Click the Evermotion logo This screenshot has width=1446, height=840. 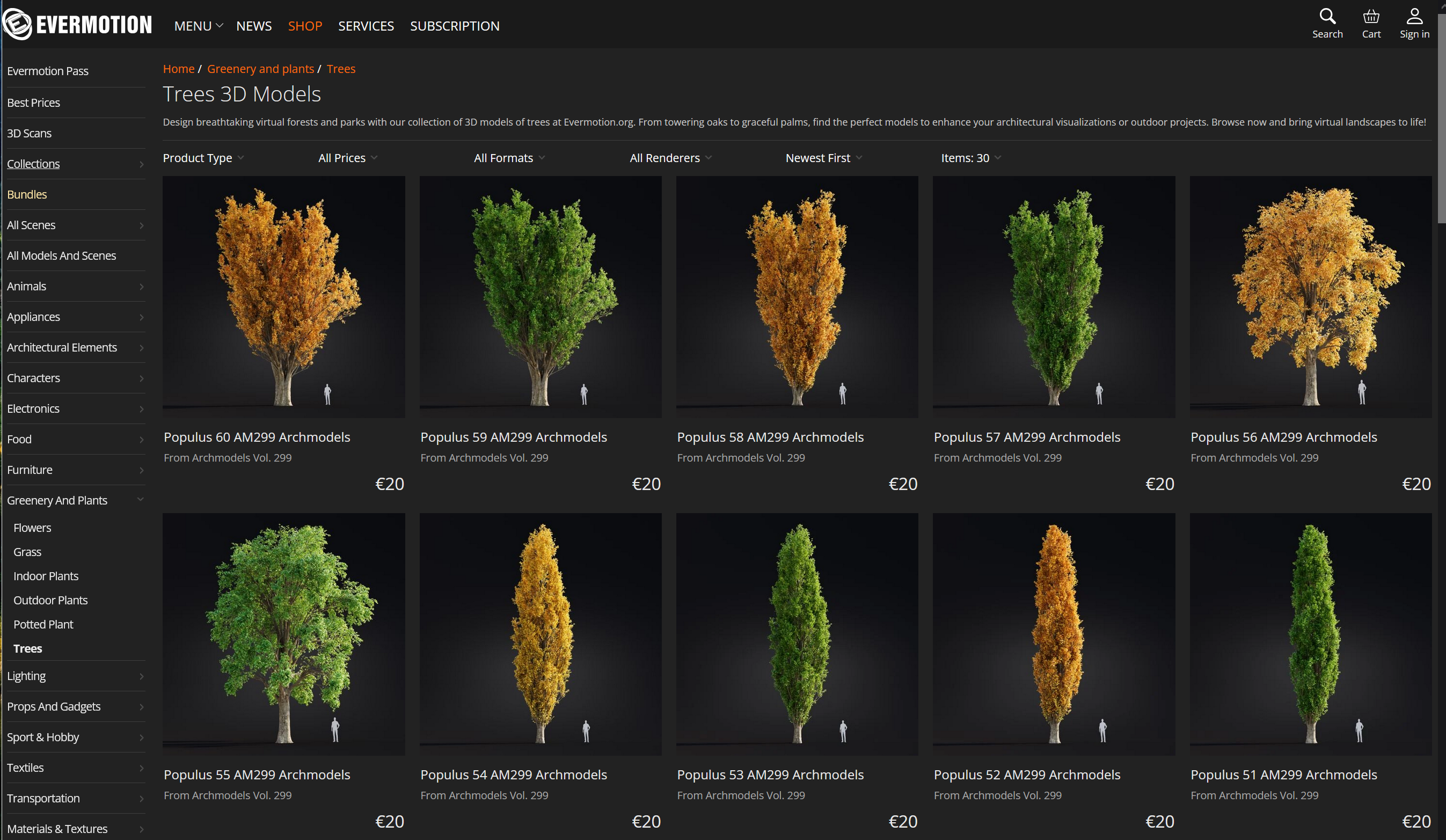tap(77, 24)
